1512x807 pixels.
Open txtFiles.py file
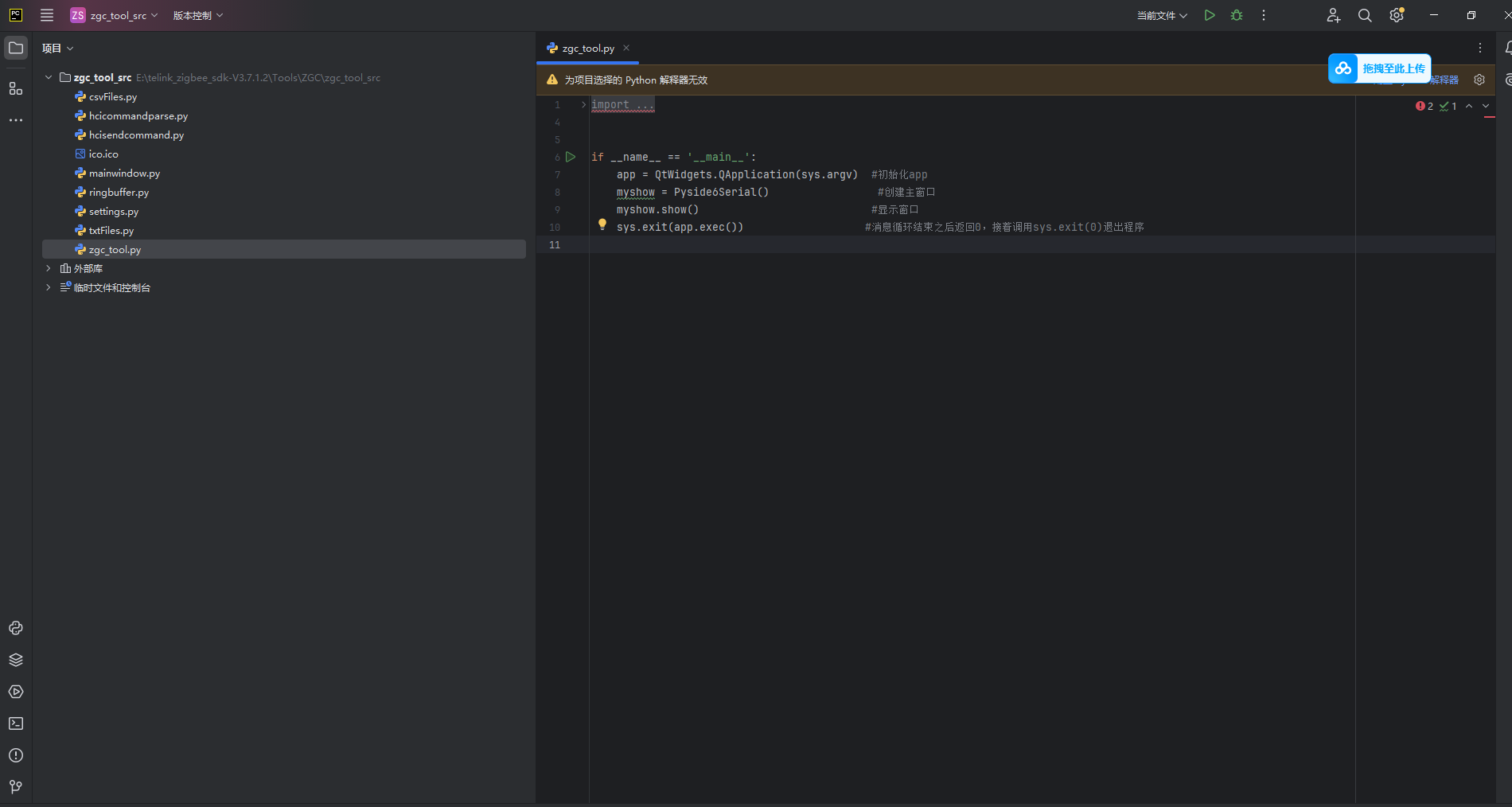coord(111,230)
